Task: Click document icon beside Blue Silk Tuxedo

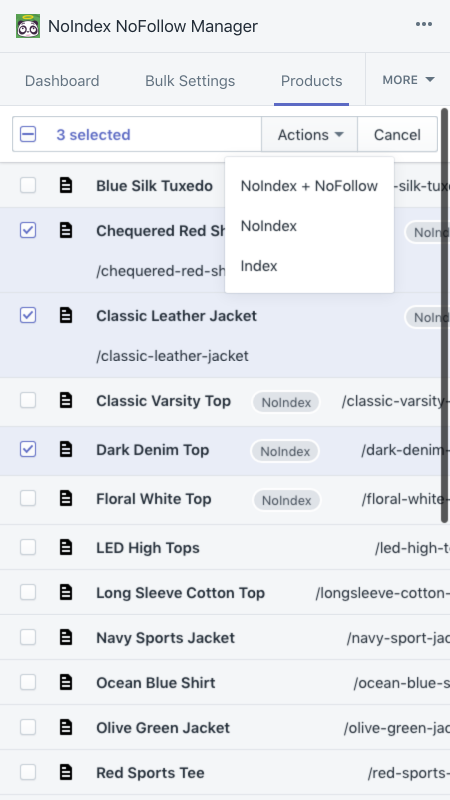Action: (66, 185)
